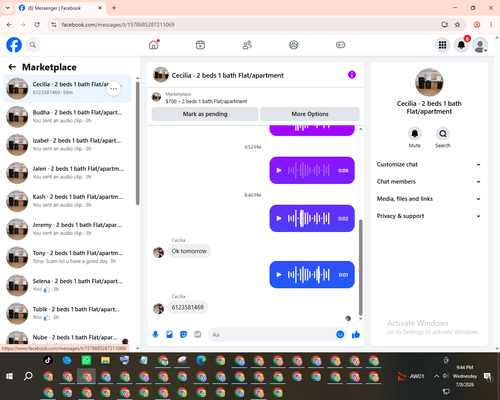Click the listing photo in right panel

429,82
